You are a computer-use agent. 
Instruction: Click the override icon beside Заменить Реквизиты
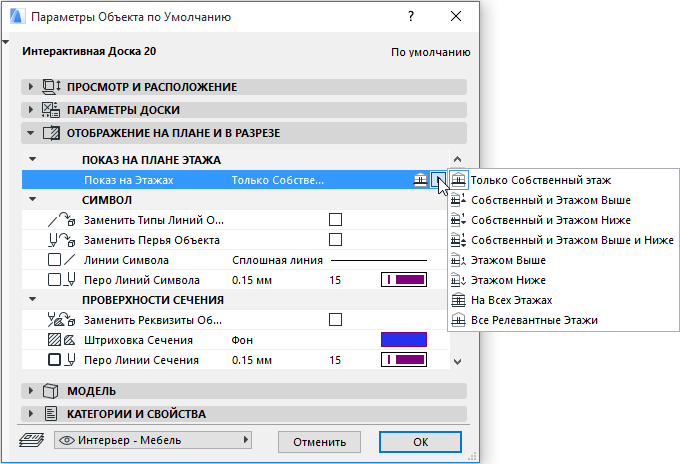(61, 320)
